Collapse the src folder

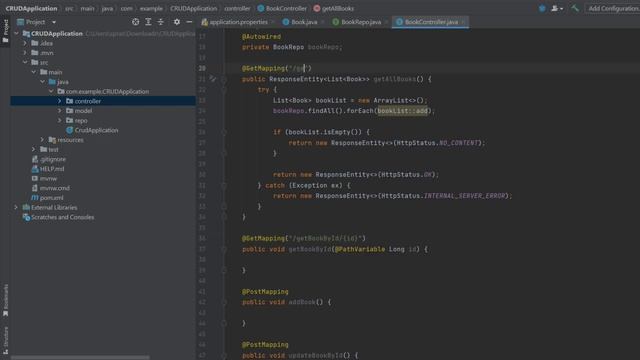click(x=25, y=62)
